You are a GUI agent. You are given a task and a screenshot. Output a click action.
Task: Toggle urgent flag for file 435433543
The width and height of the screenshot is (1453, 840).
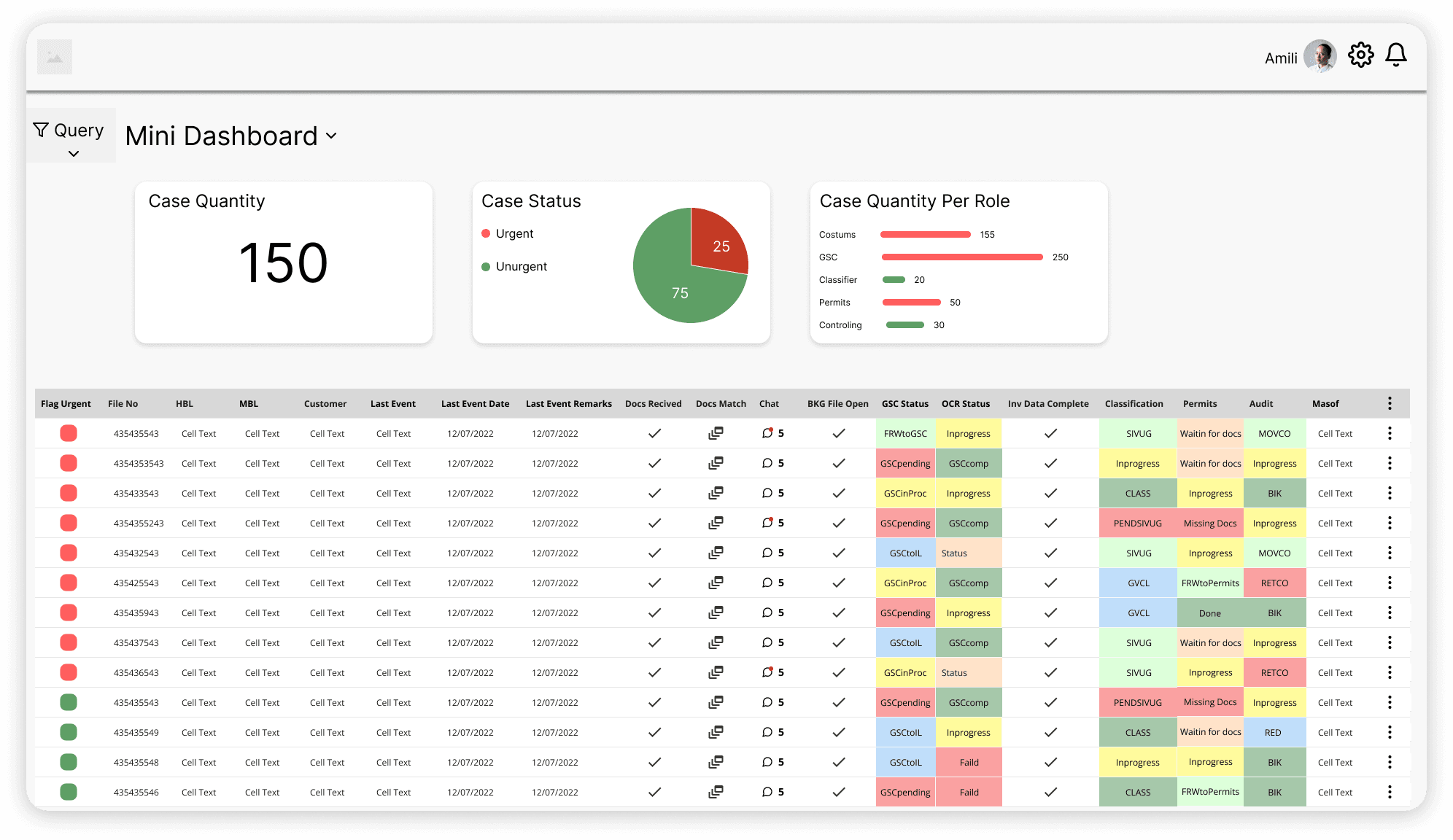(69, 493)
